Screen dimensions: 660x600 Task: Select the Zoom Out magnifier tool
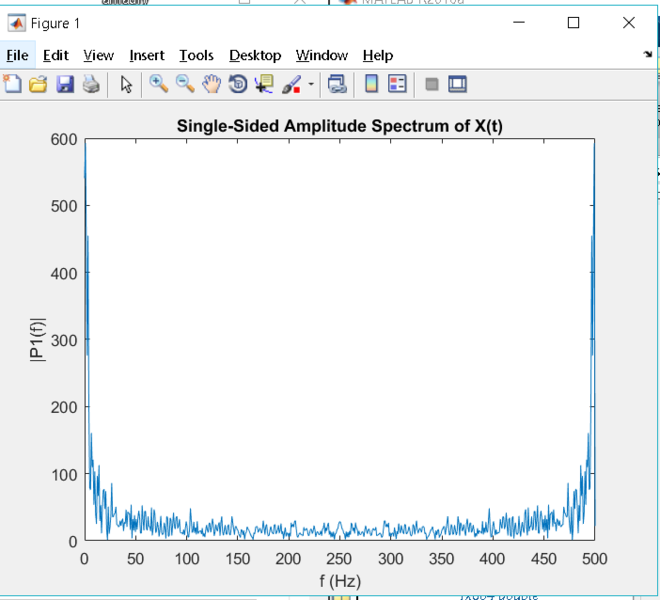pyautogui.click(x=185, y=85)
